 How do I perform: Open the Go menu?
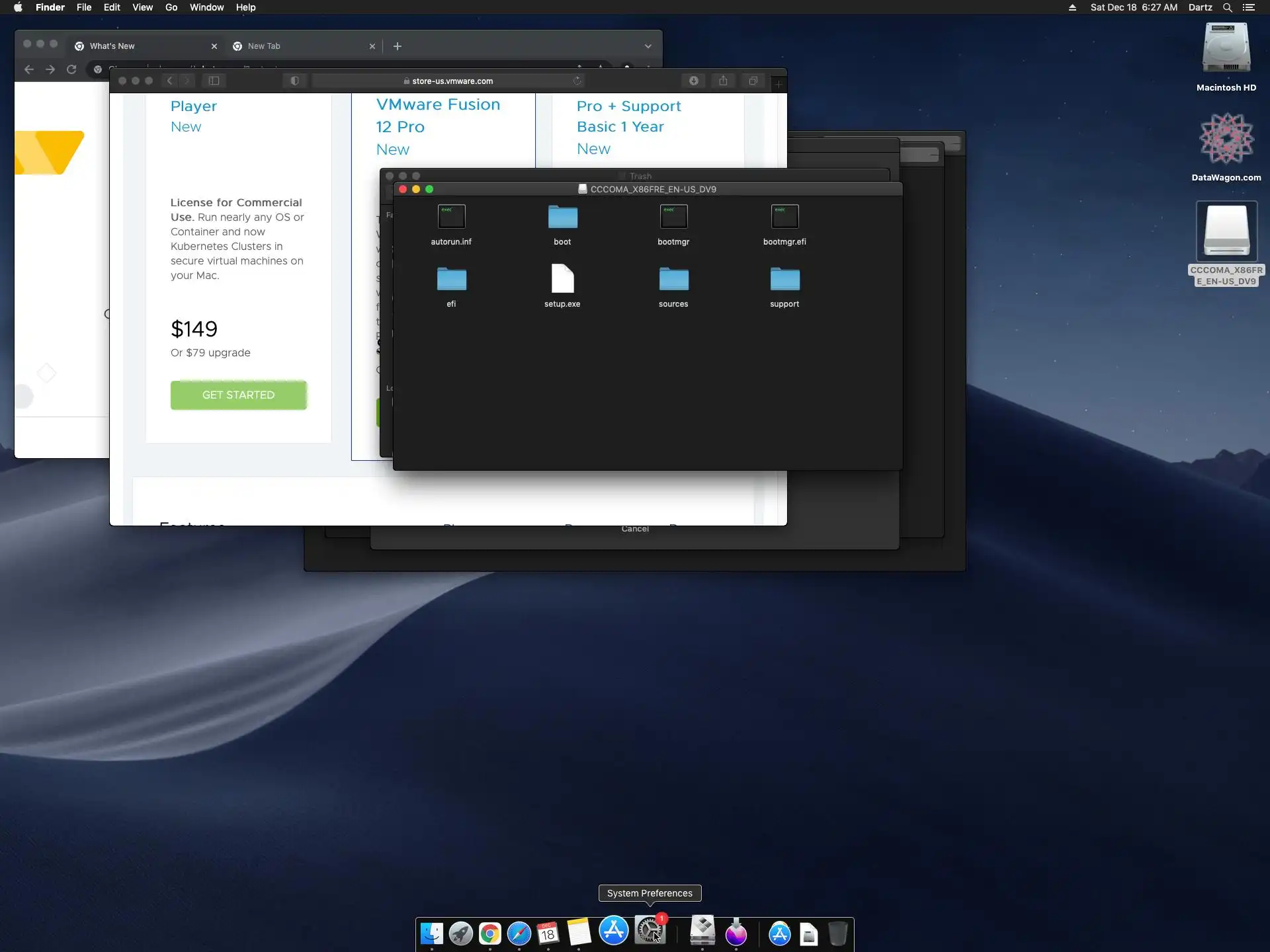pos(171,7)
